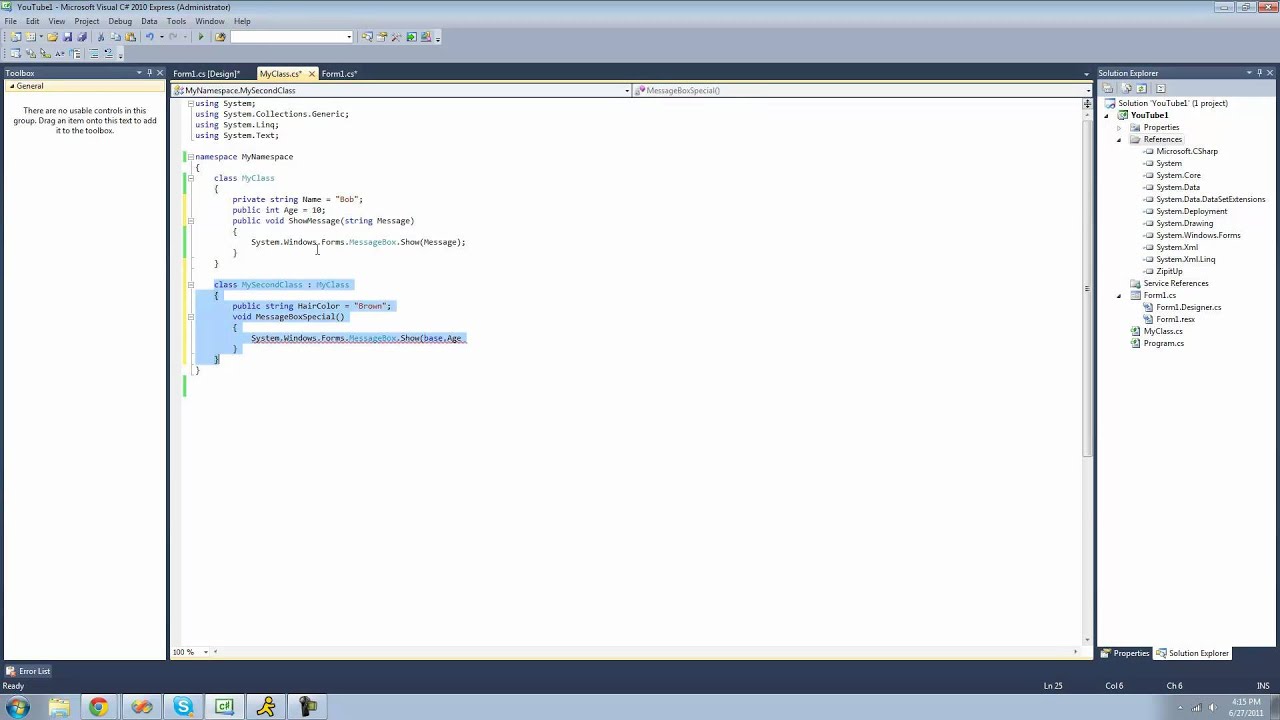Click the Copy icon in toolbar
The width and height of the screenshot is (1280, 720).
pos(116,37)
